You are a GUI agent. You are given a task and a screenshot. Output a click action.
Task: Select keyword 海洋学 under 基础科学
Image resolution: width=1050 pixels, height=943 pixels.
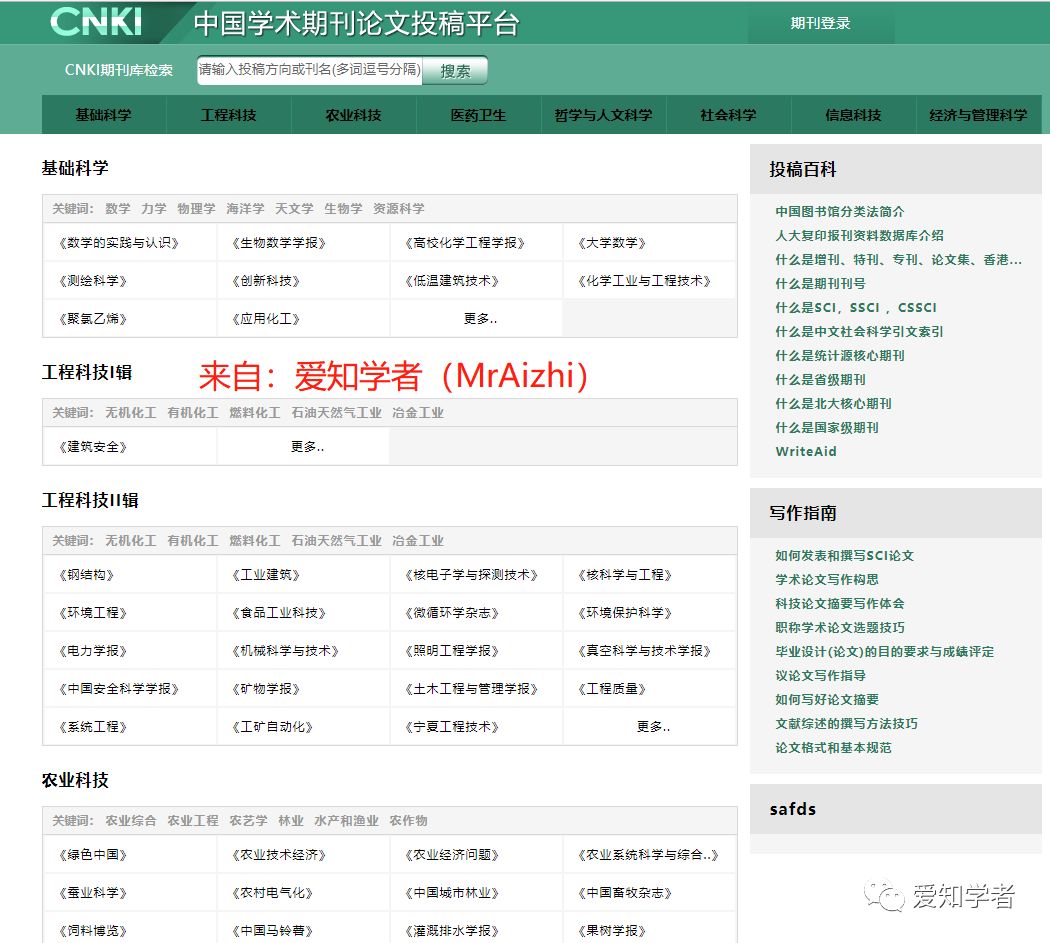[x=245, y=209]
